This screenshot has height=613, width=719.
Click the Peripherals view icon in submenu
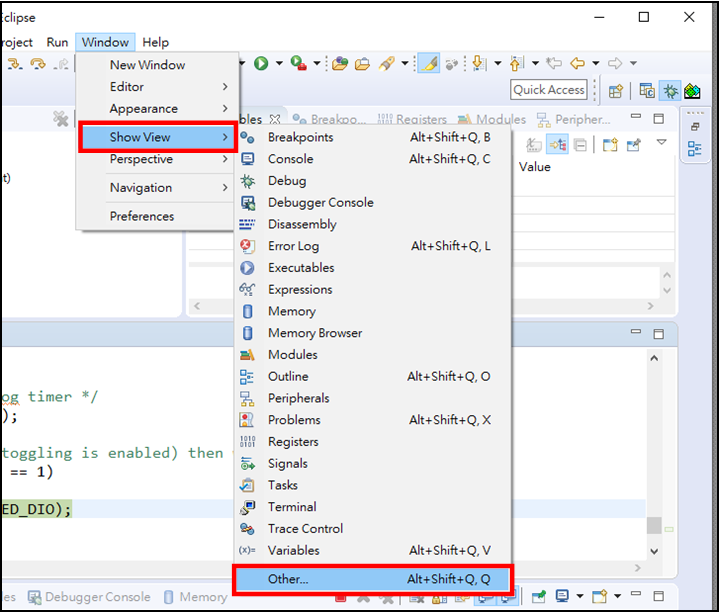coord(248,398)
